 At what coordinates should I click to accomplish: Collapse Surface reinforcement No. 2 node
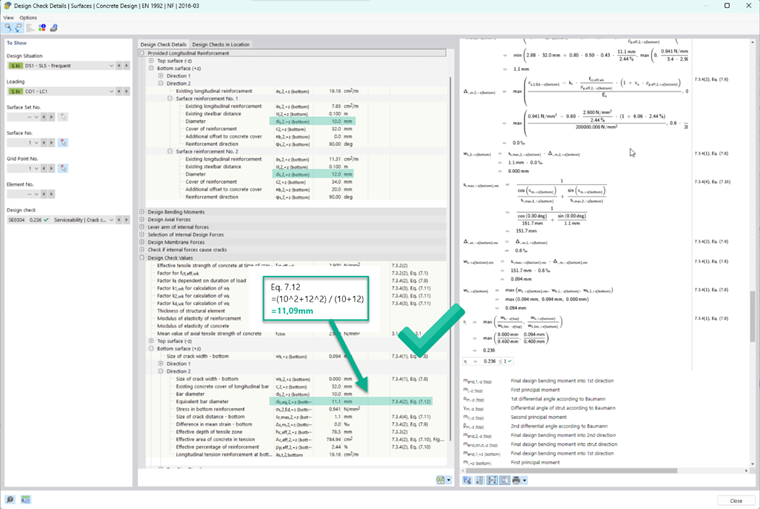(x=170, y=151)
